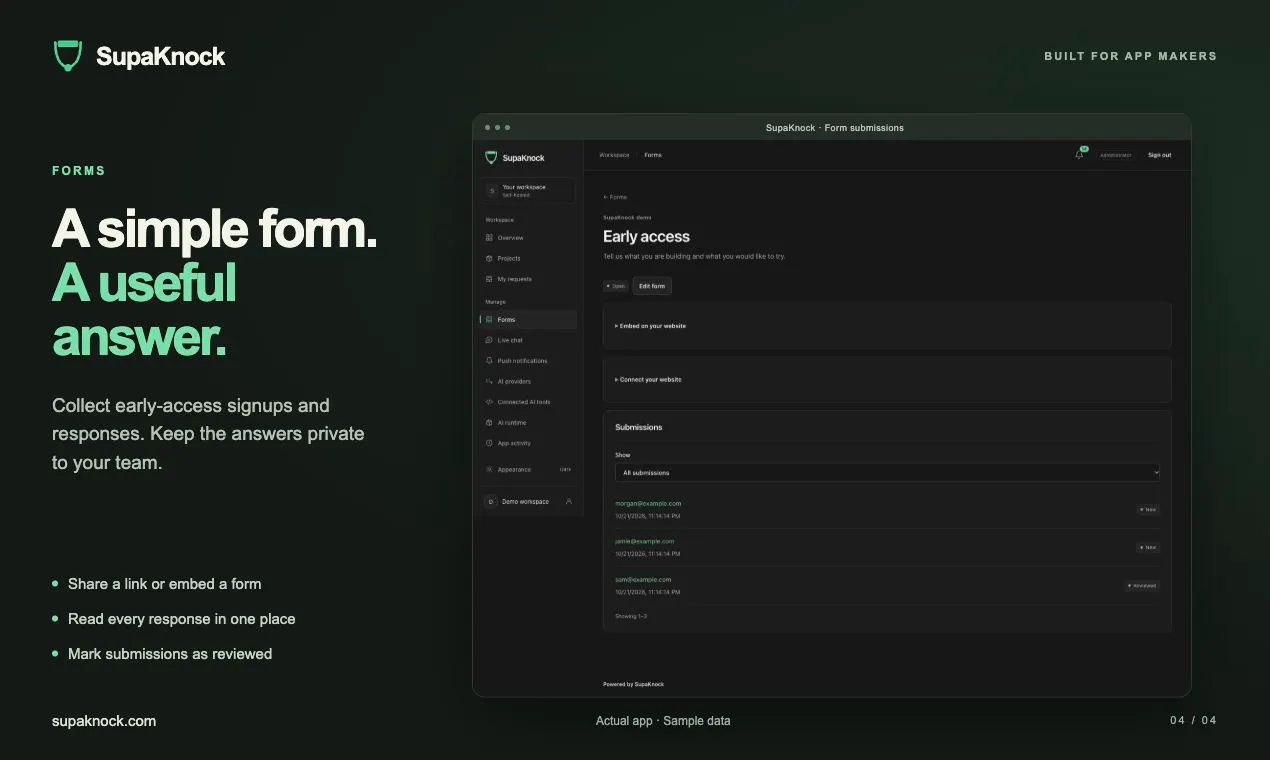Click the Reviewed badge on sam's submission
The width and height of the screenshot is (1270, 760).
coord(1142,586)
